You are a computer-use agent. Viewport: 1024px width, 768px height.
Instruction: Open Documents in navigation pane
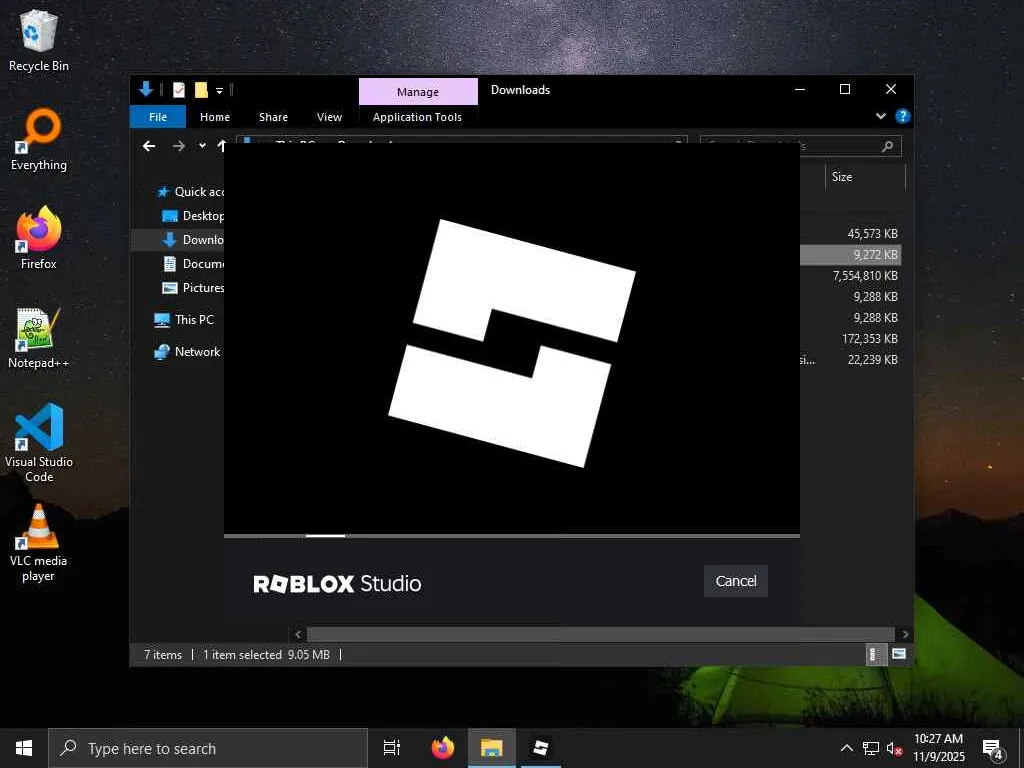[x=193, y=264]
